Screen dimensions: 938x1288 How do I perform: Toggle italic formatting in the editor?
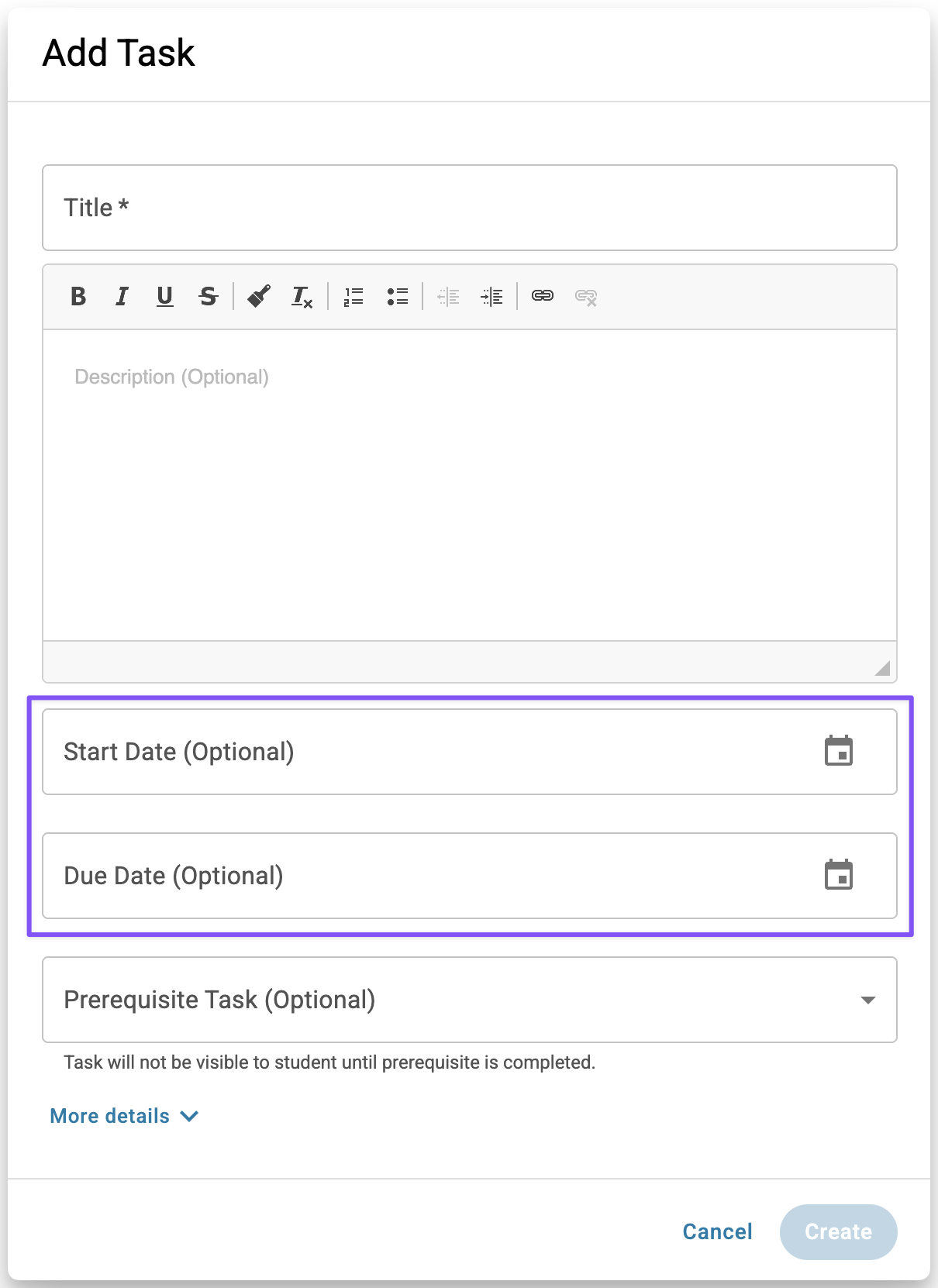pyautogui.click(x=122, y=296)
